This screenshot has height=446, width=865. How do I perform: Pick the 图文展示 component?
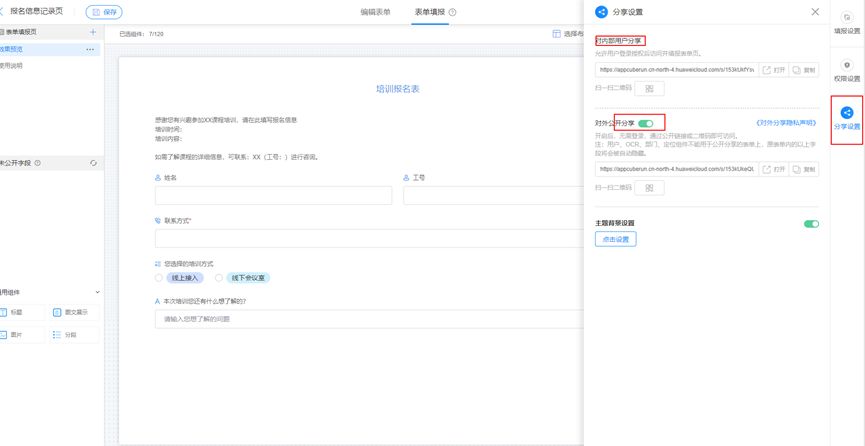pos(74,312)
